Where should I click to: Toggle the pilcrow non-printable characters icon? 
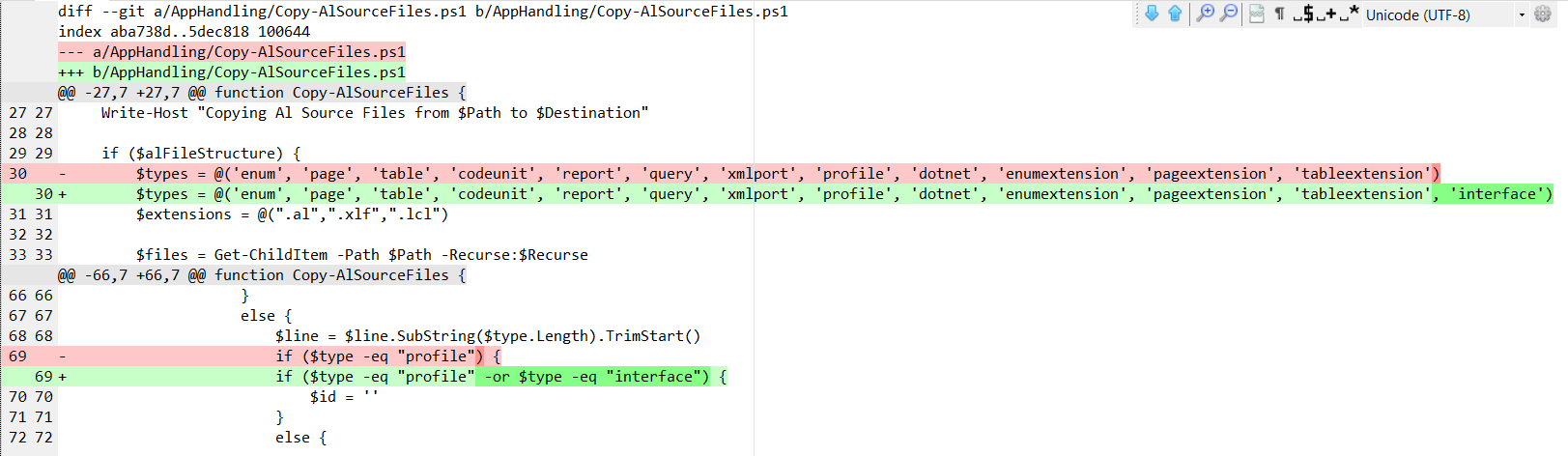click(x=1279, y=14)
